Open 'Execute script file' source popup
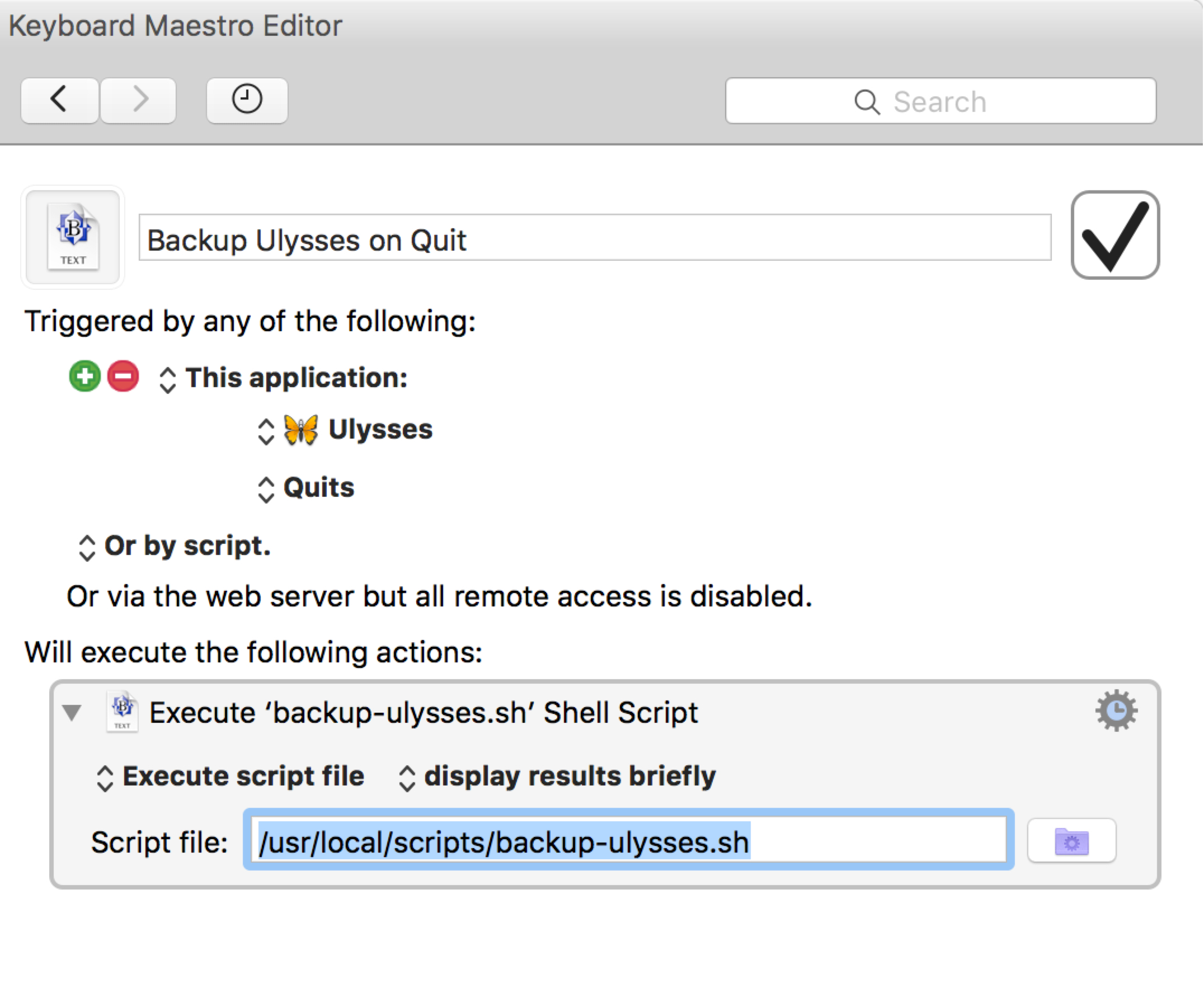1204x988 pixels. pos(231,777)
